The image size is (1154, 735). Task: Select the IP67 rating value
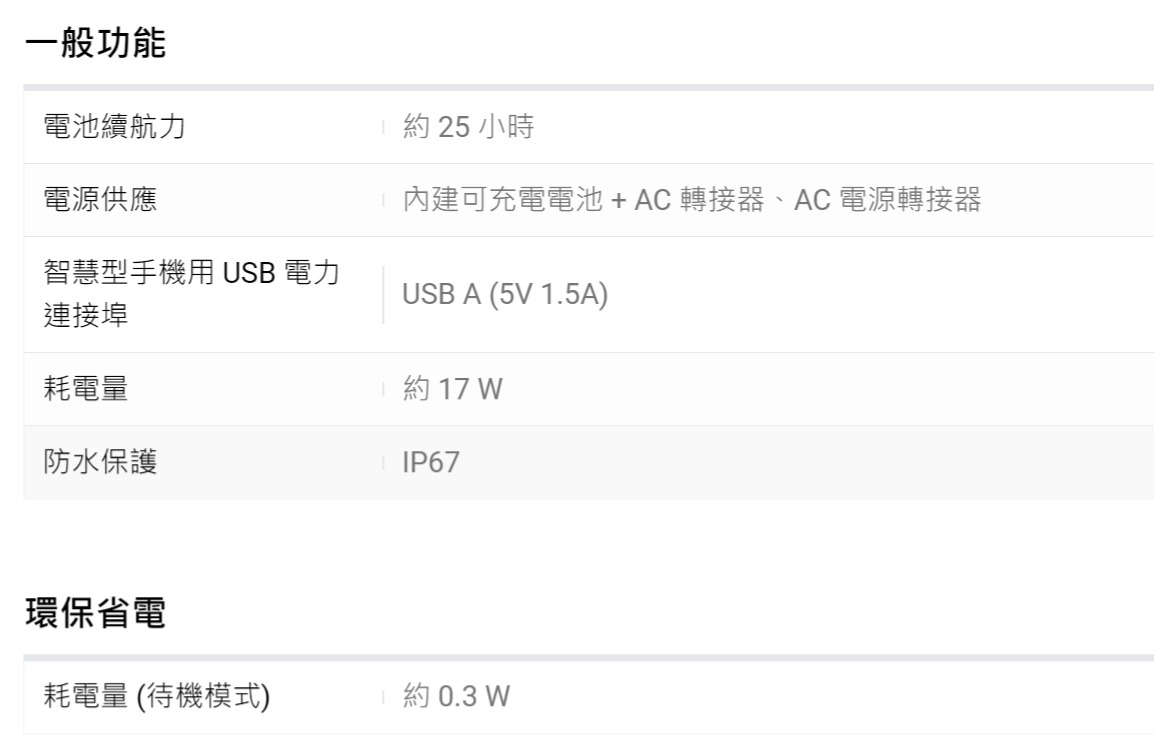tap(430, 463)
